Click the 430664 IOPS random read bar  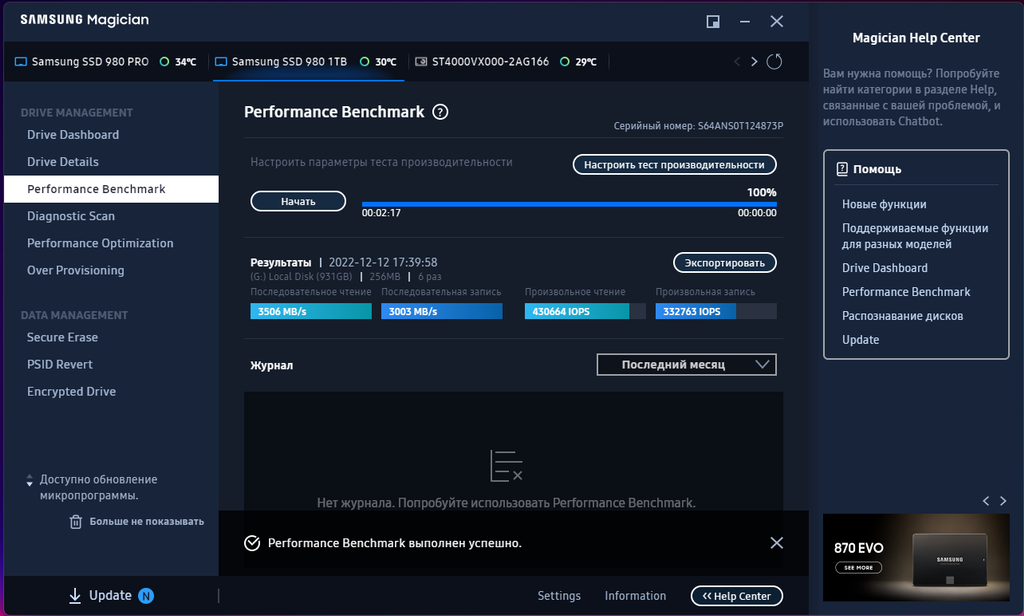click(585, 311)
